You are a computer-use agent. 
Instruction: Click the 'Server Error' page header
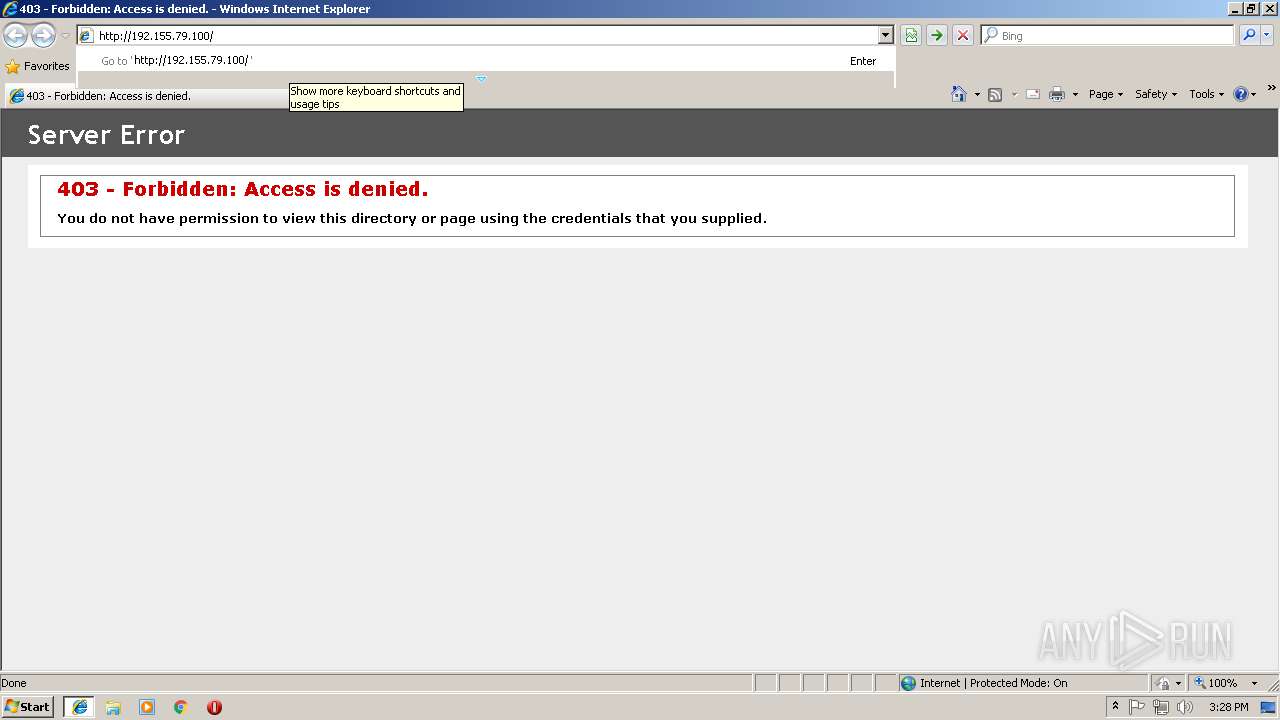tap(106, 135)
